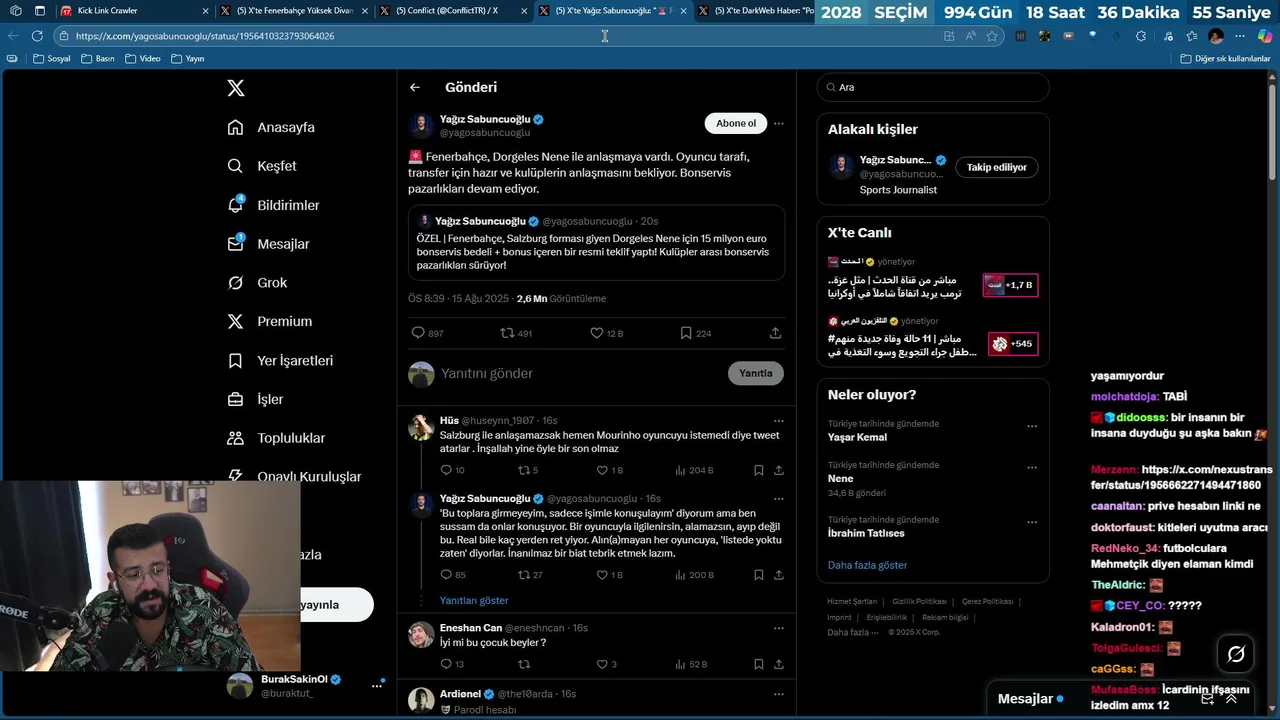This screenshot has height=720, width=1280.
Task: Like the main post with 12 B likes
Action: tap(606, 333)
